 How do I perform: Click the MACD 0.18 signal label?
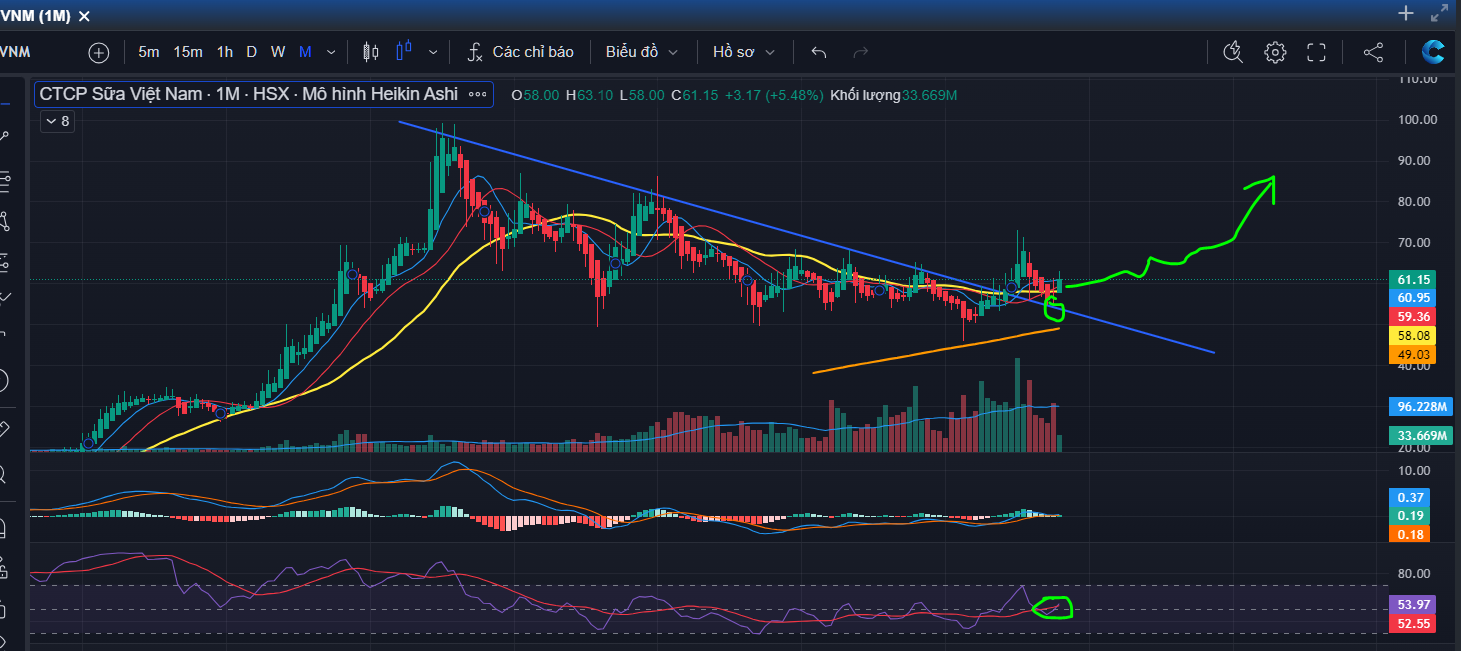pyautogui.click(x=1409, y=534)
